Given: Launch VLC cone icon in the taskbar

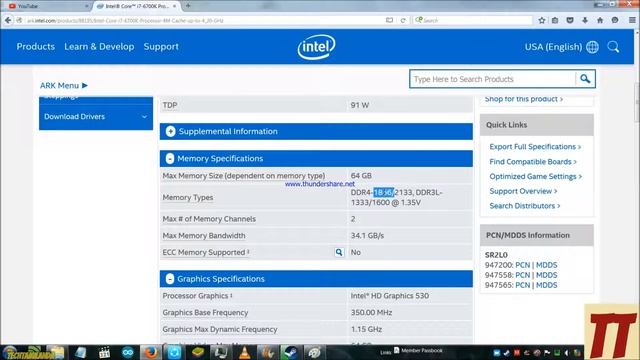Looking at the screenshot, I should tap(244, 352).
